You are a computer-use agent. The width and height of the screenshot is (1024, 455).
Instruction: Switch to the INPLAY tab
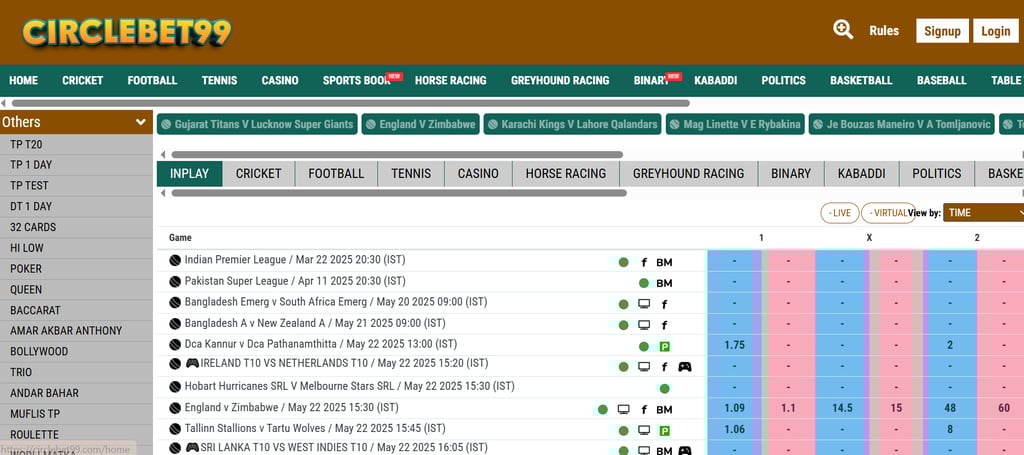click(x=189, y=174)
